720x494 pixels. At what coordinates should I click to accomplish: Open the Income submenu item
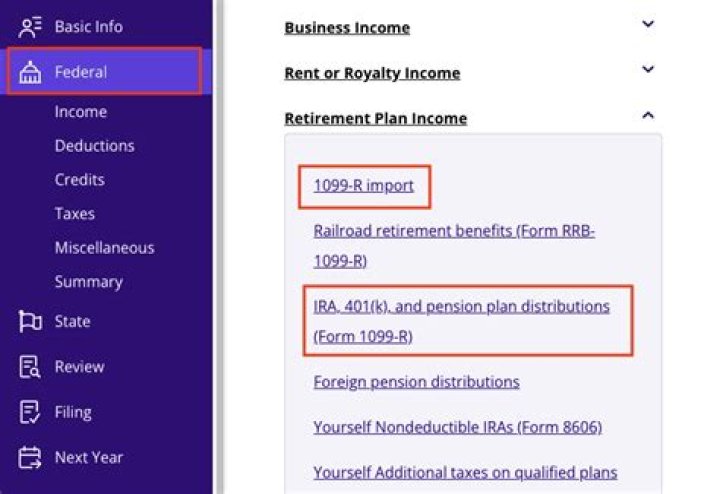[81, 112]
